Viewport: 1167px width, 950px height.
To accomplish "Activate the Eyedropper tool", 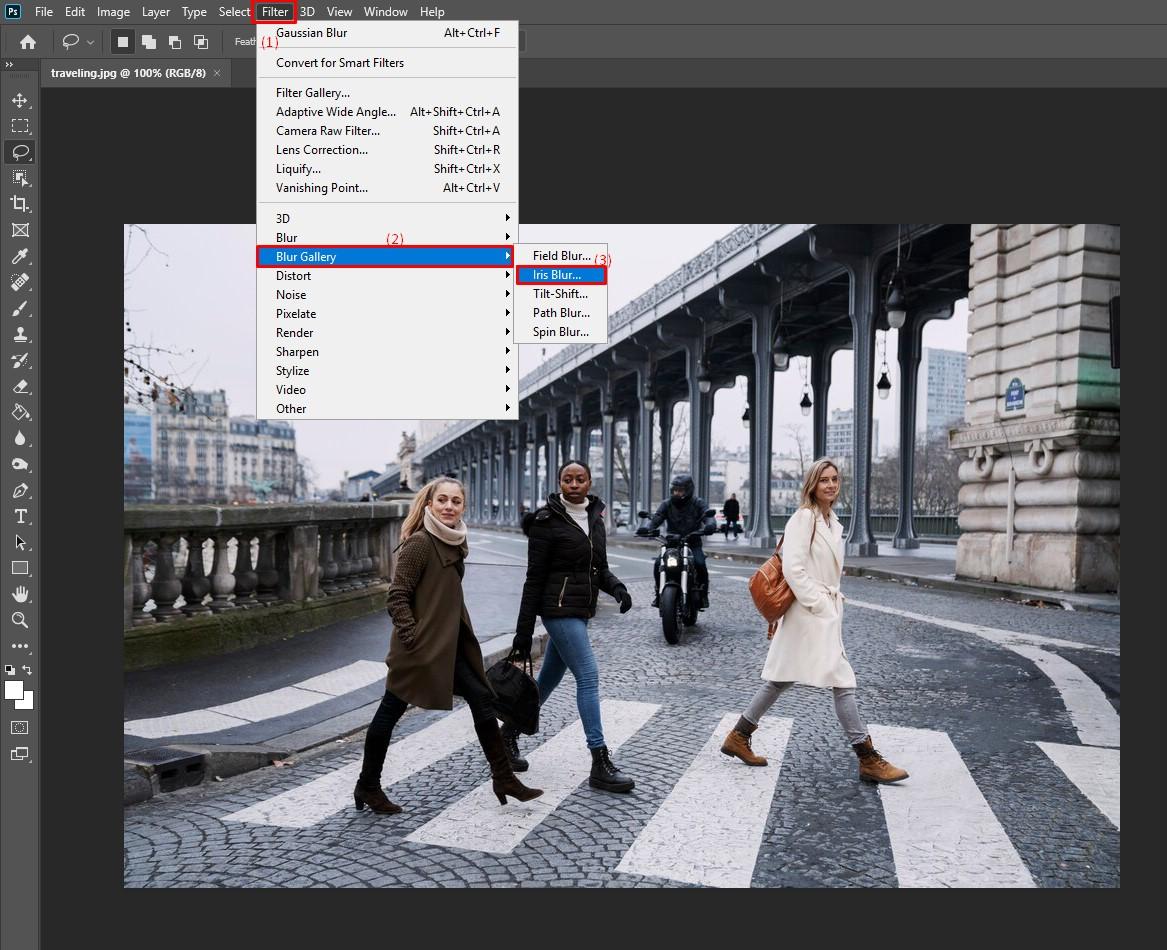I will (19, 256).
